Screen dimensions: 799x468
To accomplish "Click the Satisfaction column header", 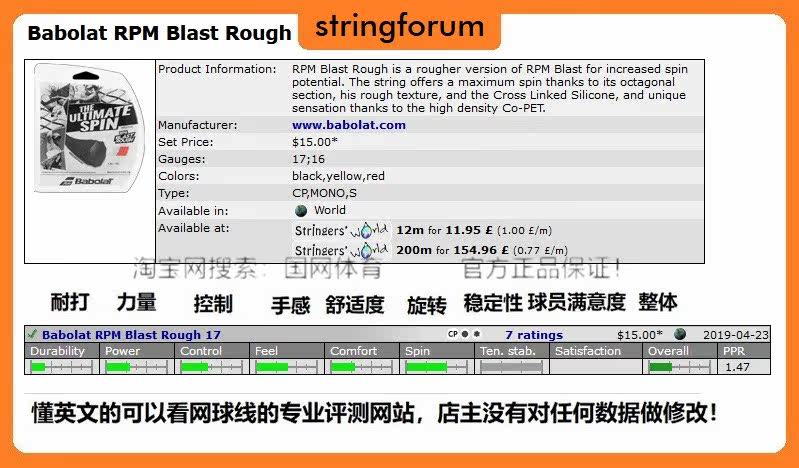I will tap(595, 351).
